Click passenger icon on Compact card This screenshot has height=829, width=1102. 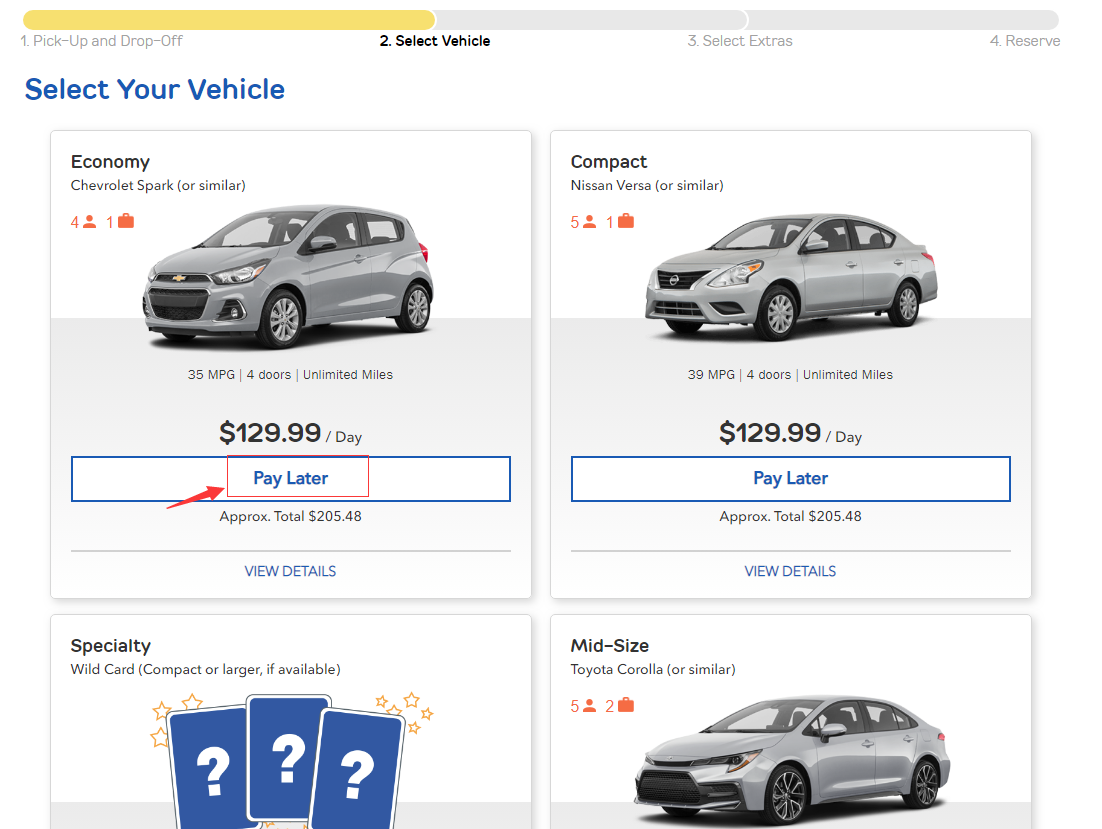590,222
